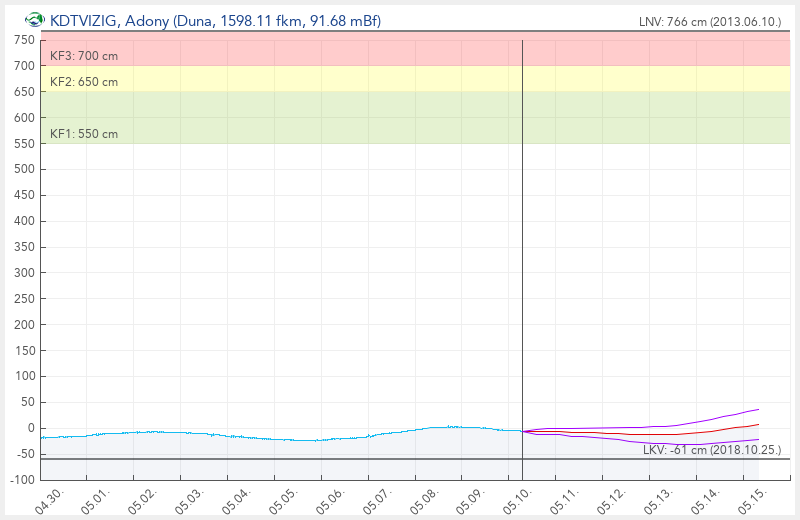Click the LNV: 766 cm record label

tap(710, 21)
